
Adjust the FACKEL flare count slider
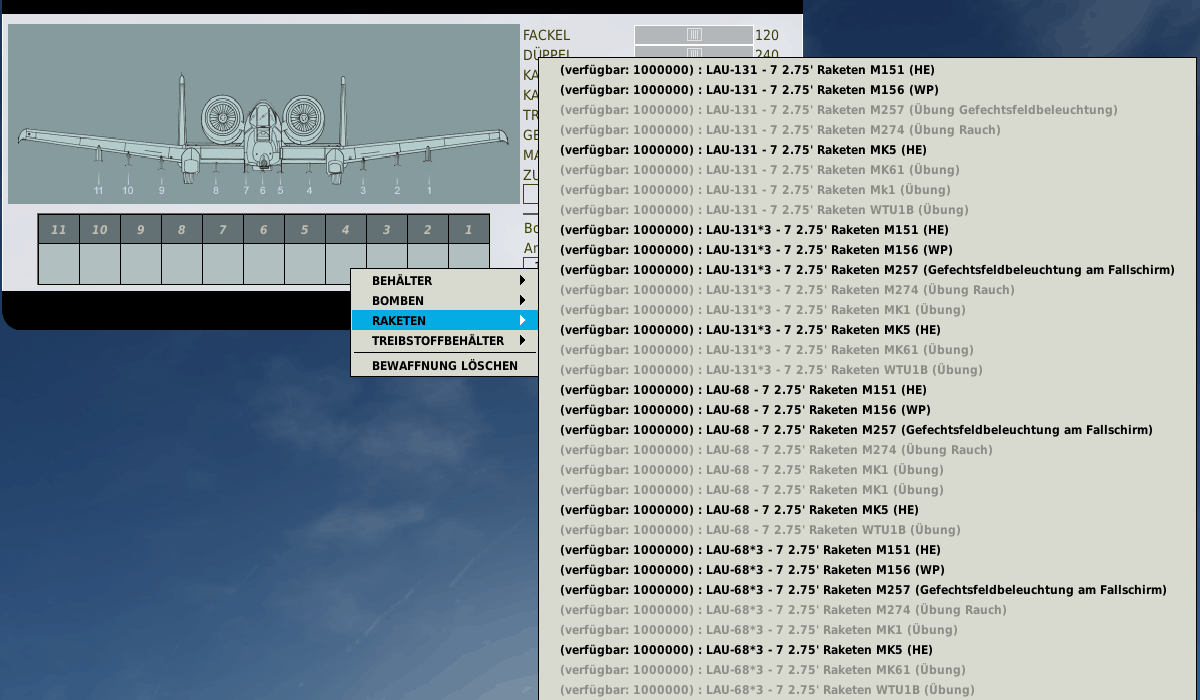click(694, 35)
